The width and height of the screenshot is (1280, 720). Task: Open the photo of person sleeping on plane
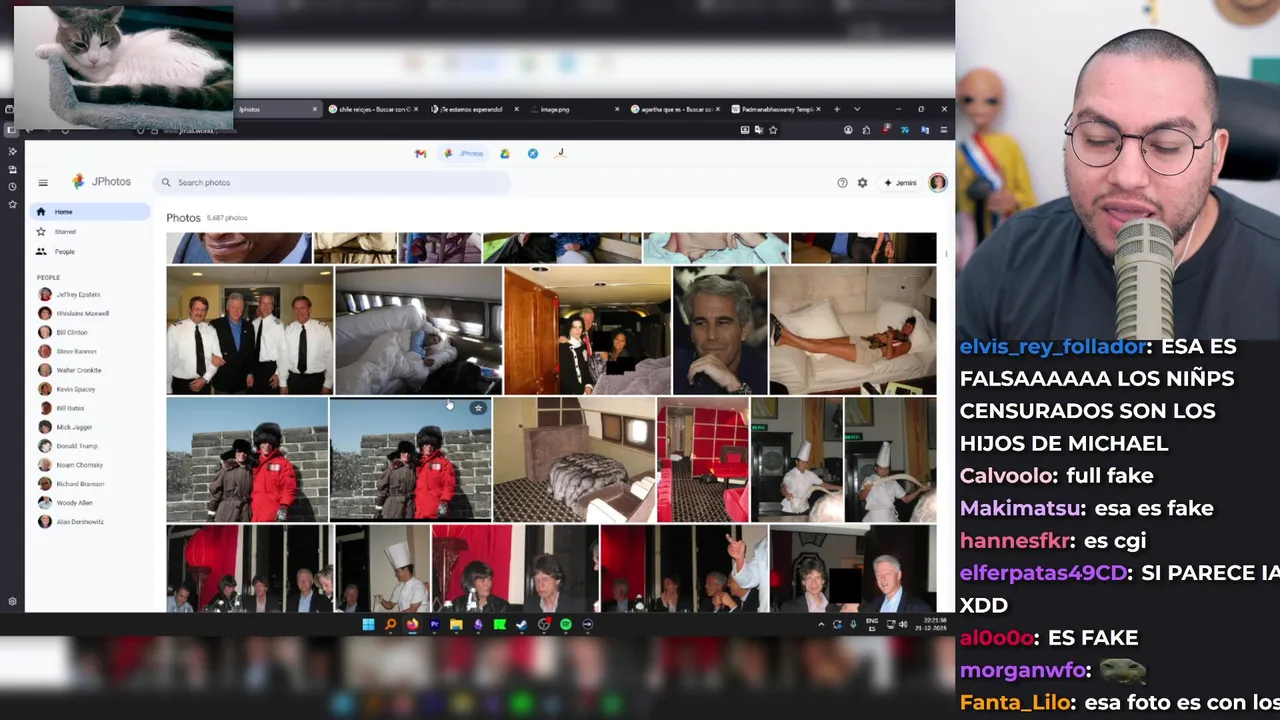click(418, 330)
